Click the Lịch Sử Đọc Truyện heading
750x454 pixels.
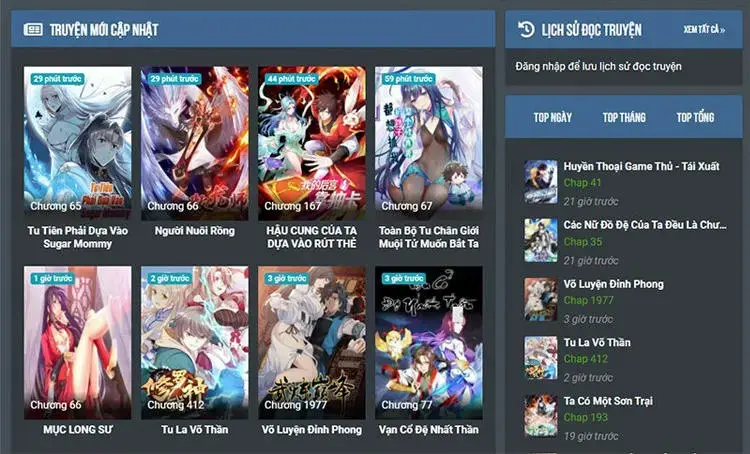(x=591, y=30)
